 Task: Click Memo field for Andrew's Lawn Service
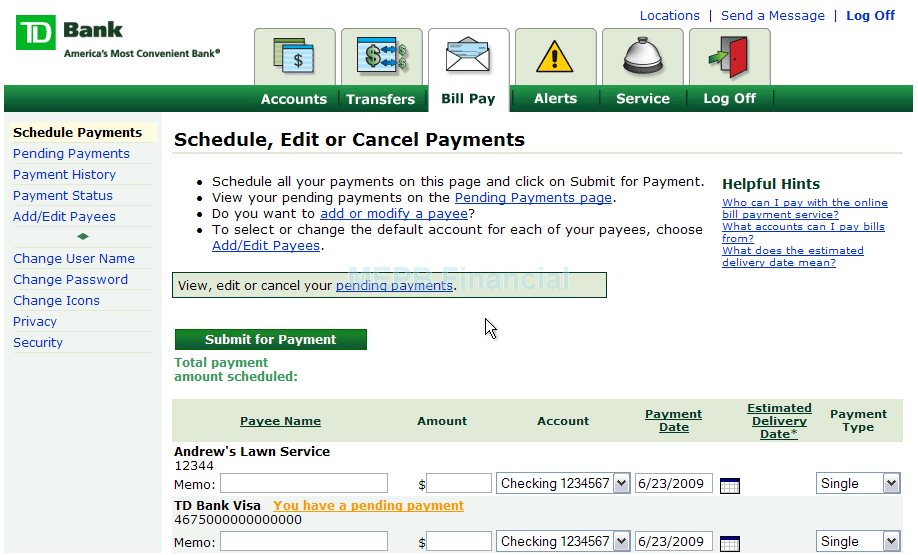pos(304,484)
